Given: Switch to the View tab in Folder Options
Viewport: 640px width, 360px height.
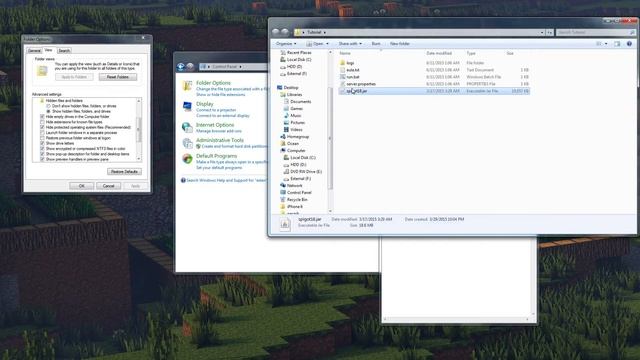Looking at the screenshot, I should click(x=49, y=50).
